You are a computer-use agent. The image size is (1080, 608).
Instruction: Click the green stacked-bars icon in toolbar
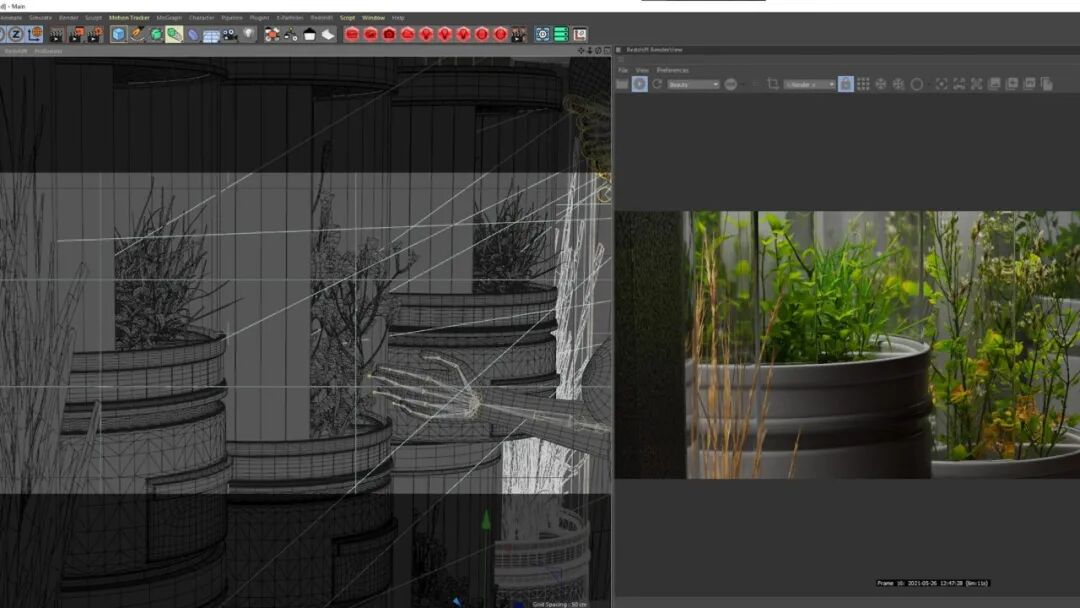click(561, 34)
